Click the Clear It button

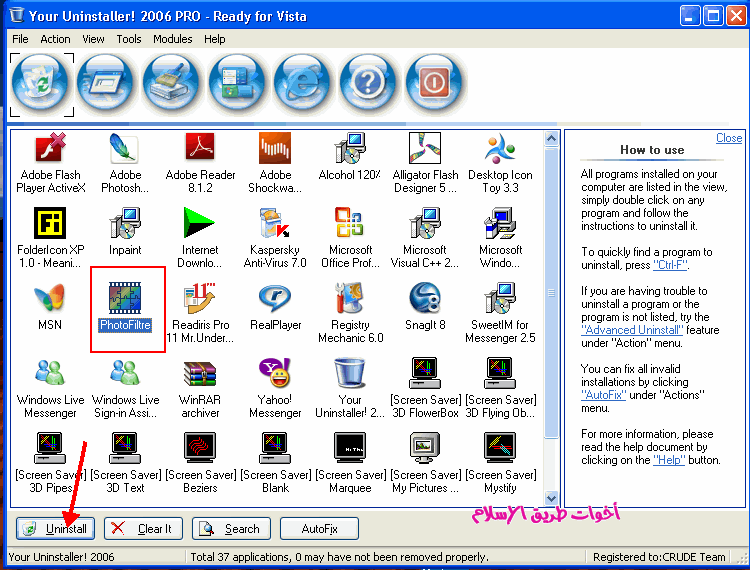coord(143,528)
